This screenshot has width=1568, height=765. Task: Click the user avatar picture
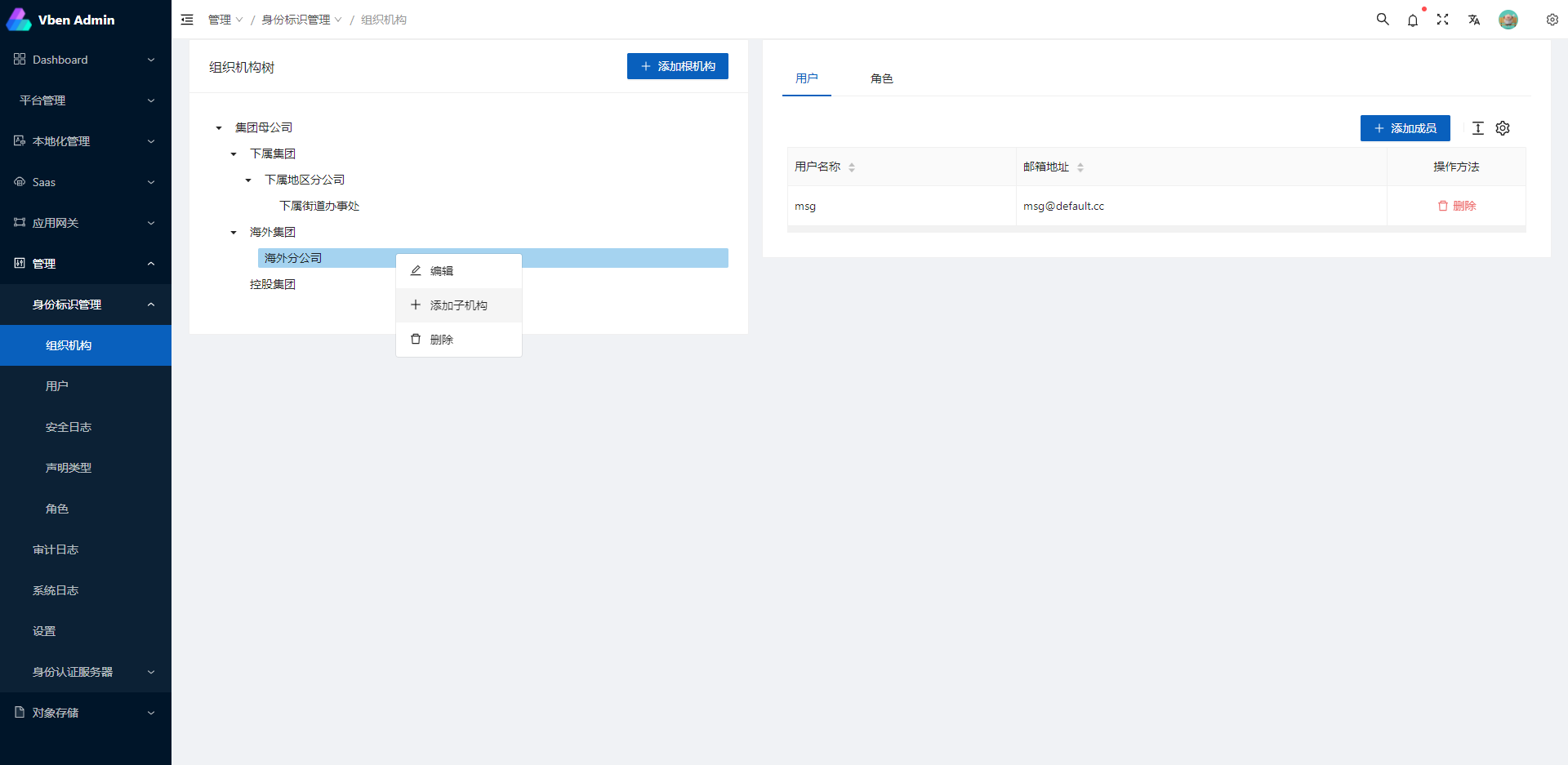1508,20
